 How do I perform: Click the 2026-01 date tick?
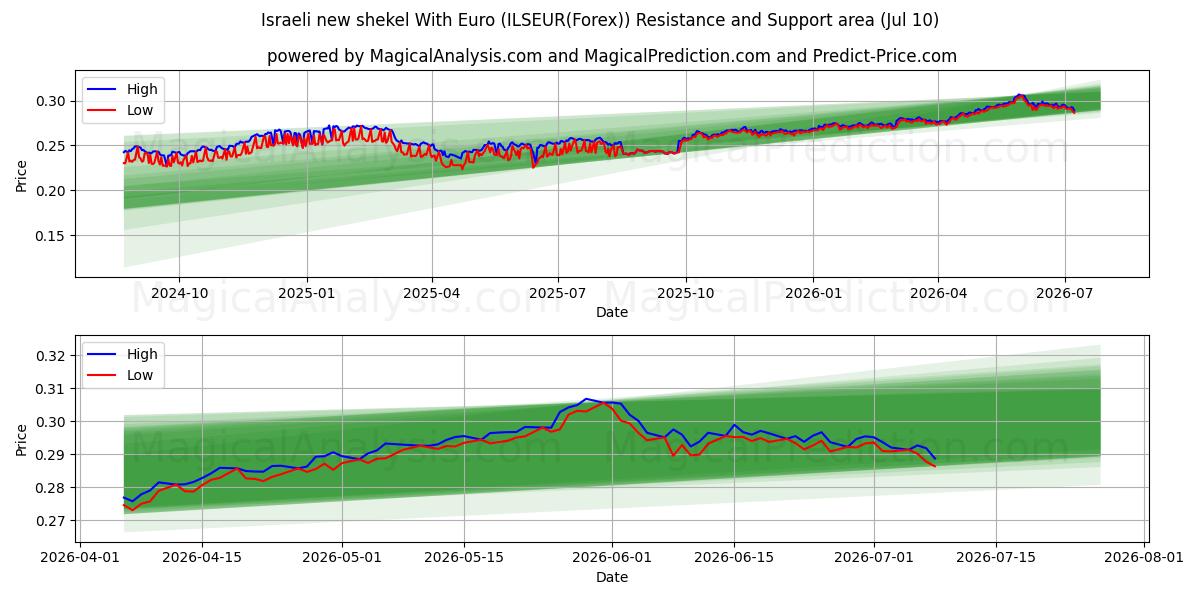click(x=812, y=292)
